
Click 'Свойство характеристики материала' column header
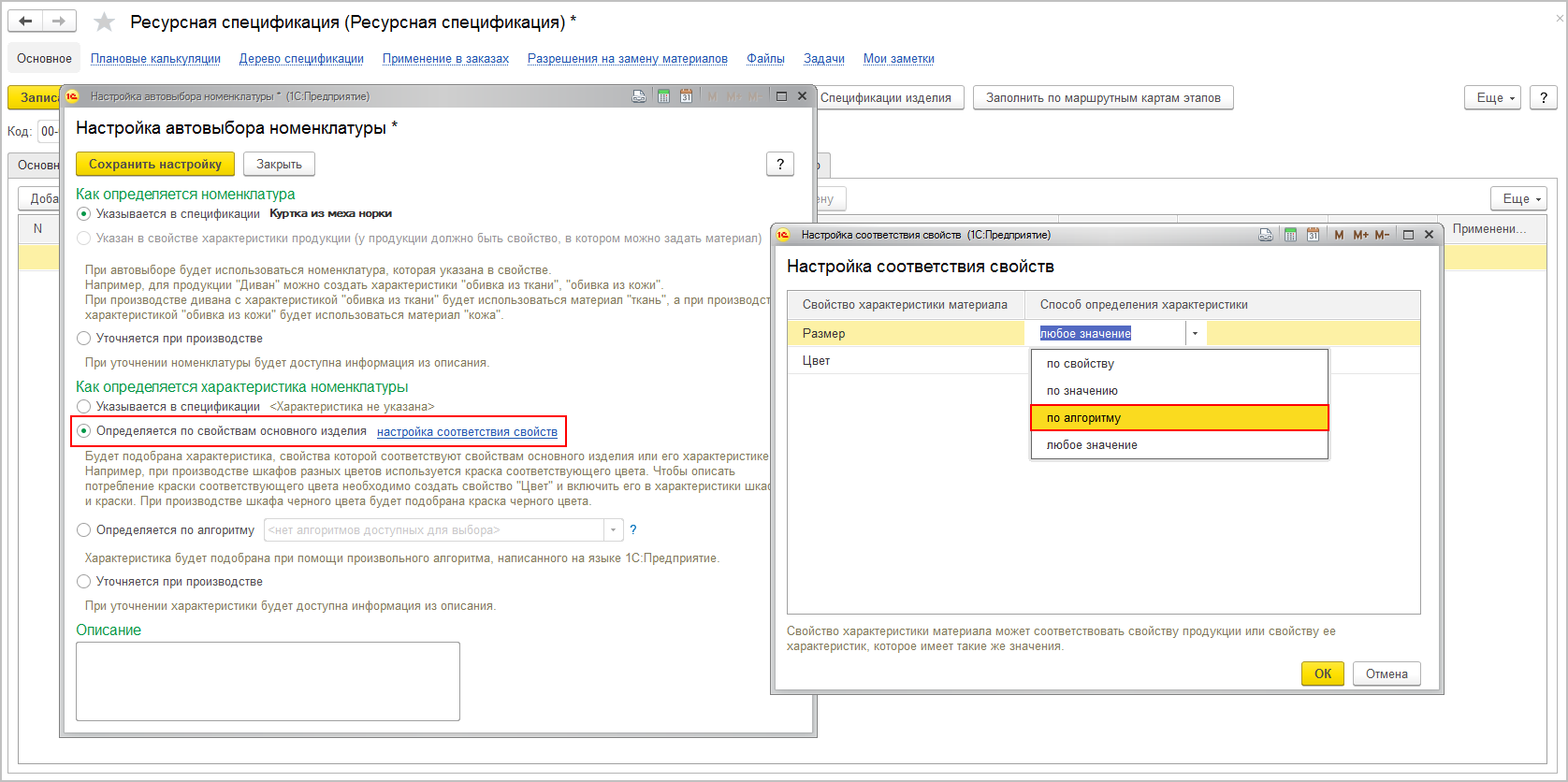coord(907,305)
